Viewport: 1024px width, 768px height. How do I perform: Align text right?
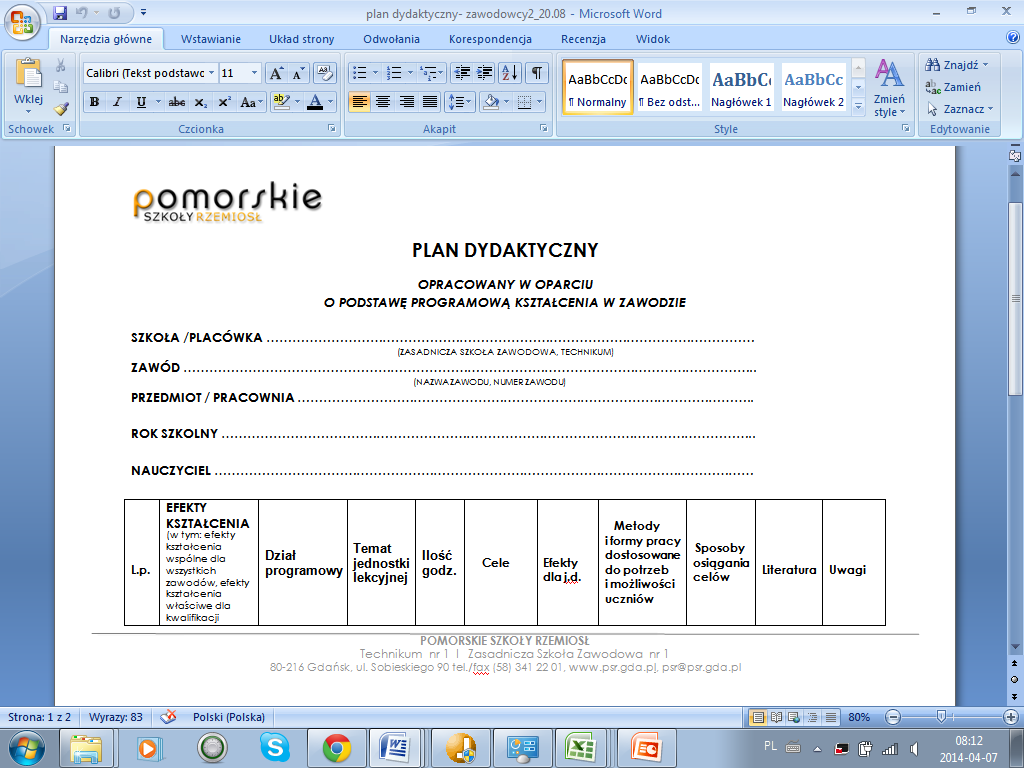[x=406, y=102]
